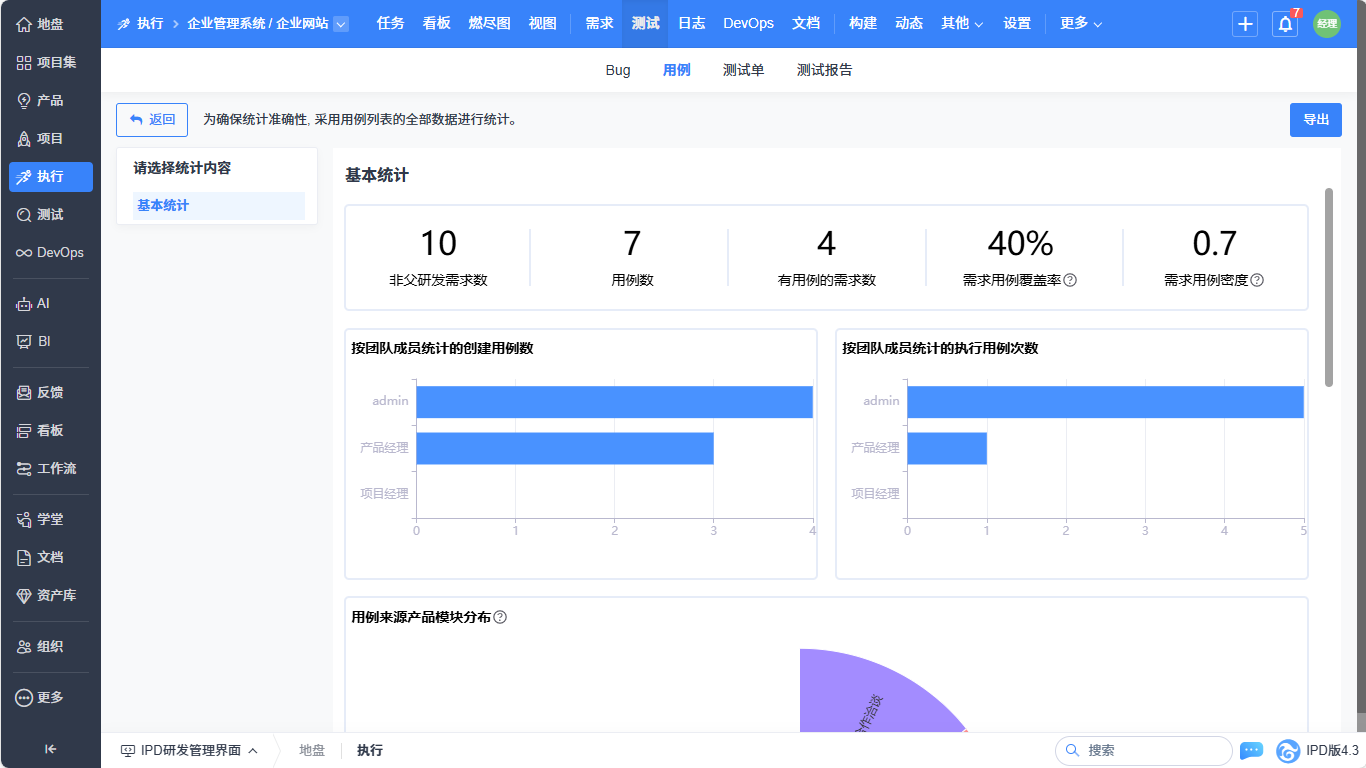Expand the 更多 dropdown in top navigation
The image size is (1366, 768).
(1081, 23)
